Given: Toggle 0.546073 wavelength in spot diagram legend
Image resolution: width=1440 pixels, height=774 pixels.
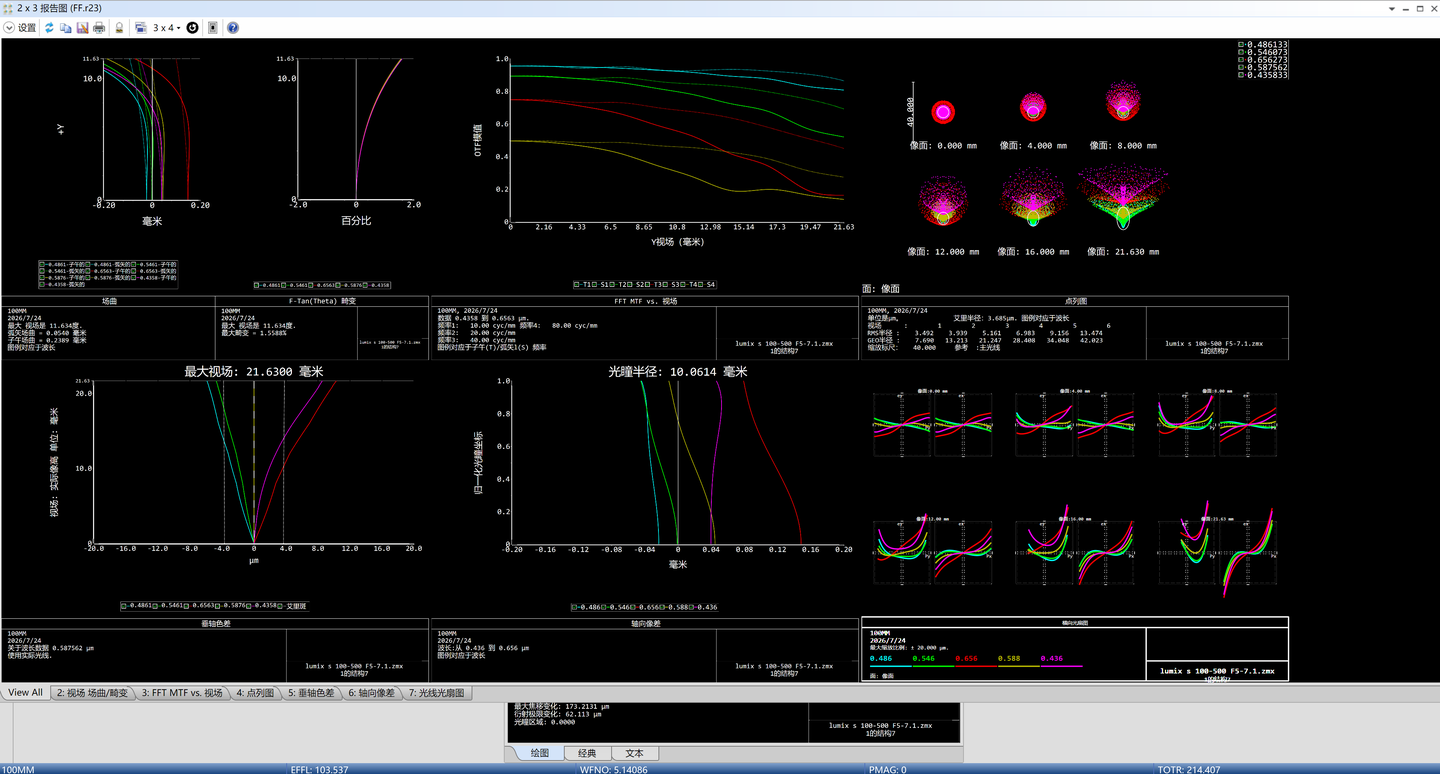Looking at the screenshot, I should point(1241,52).
